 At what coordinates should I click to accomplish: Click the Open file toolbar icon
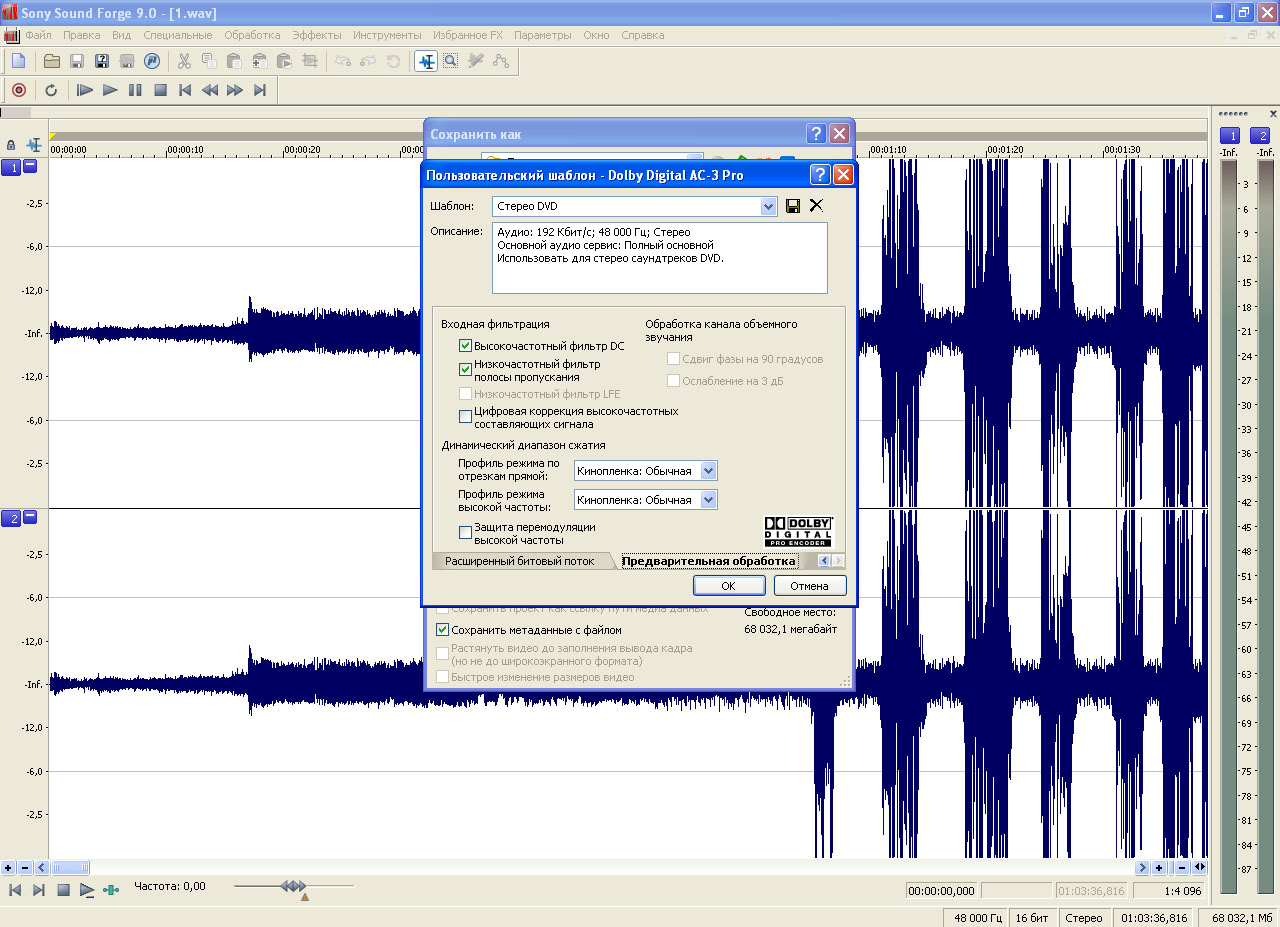pos(51,61)
